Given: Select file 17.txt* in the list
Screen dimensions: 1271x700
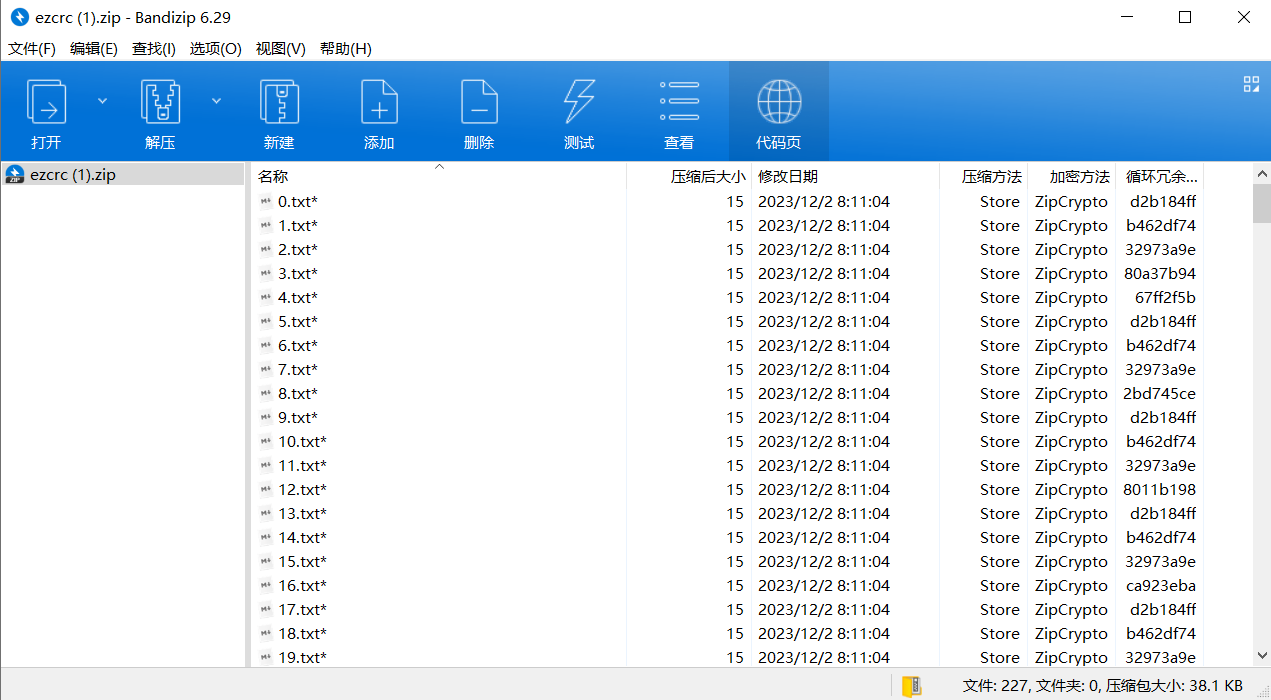Looking at the screenshot, I should pyautogui.click(x=302, y=609).
